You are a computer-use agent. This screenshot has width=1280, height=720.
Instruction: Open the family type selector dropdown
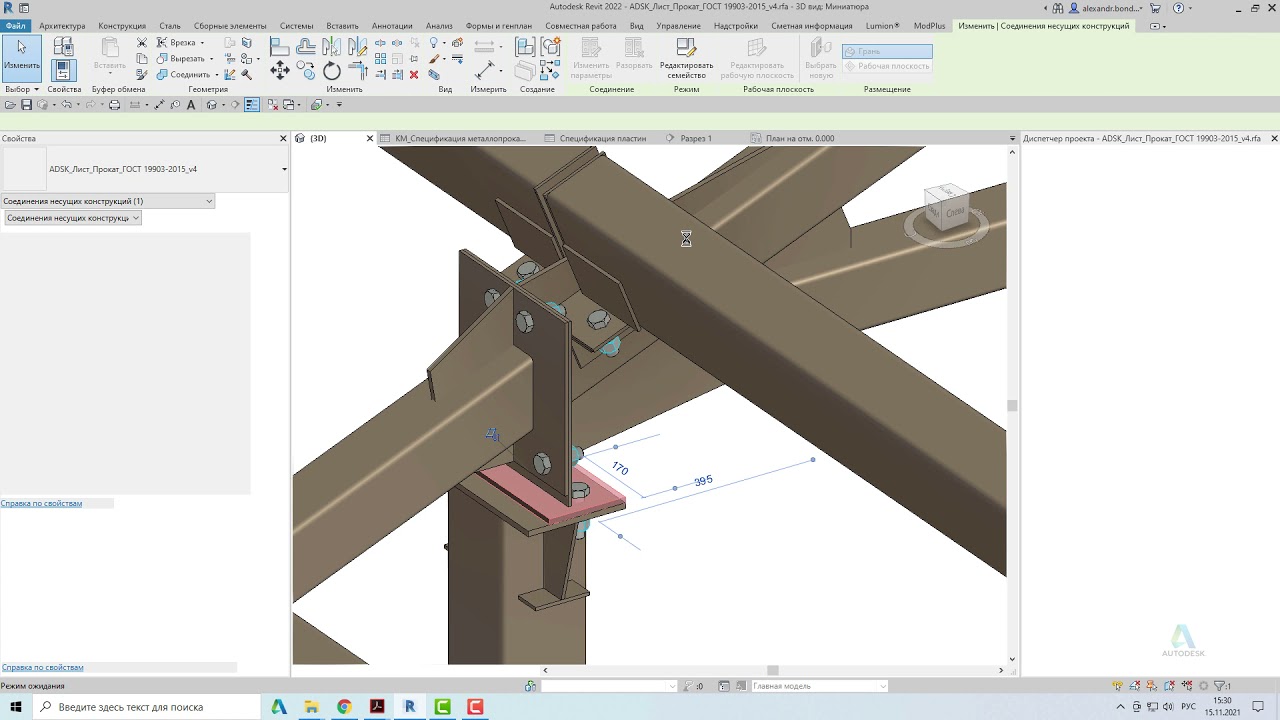pos(284,169)
